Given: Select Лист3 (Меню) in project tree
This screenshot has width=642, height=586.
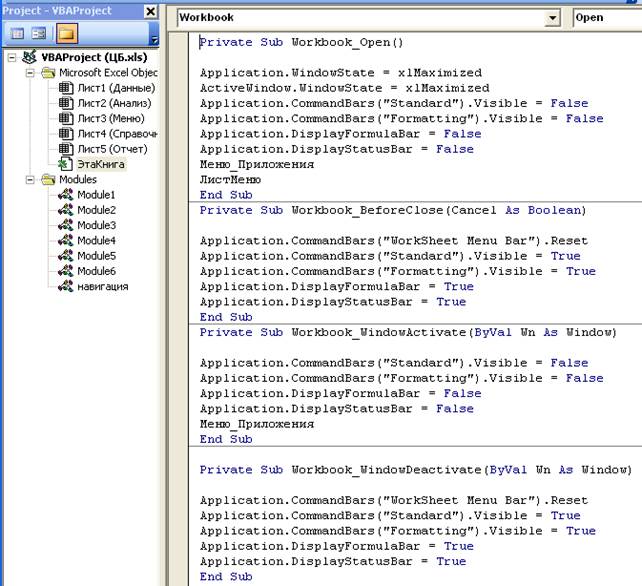Looking at the screenshot, I should point(111,118).
